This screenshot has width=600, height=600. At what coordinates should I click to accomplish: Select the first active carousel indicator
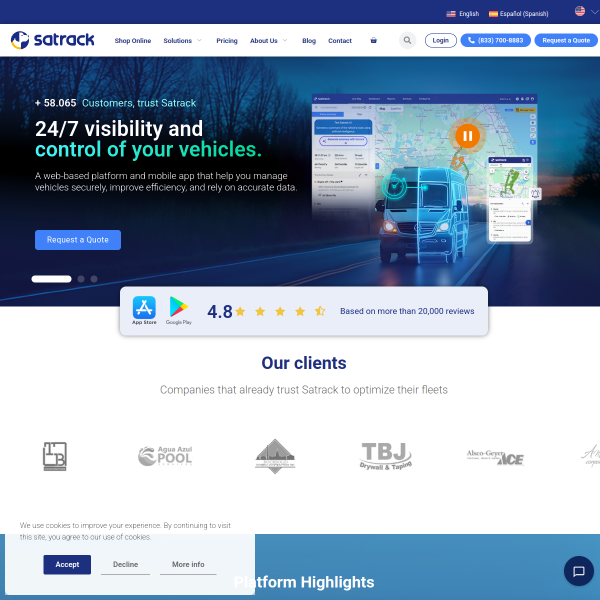pos(51,279)
